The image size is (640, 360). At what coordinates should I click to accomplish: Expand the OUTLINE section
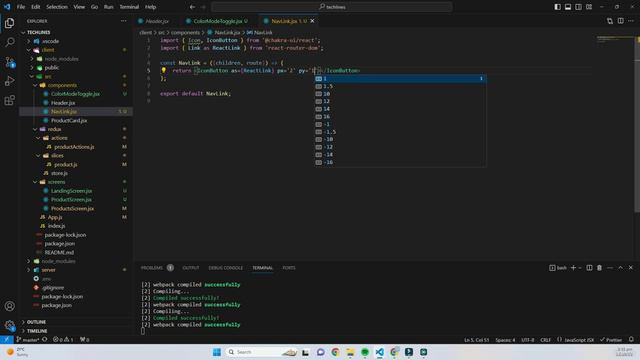tap(36, 322)
